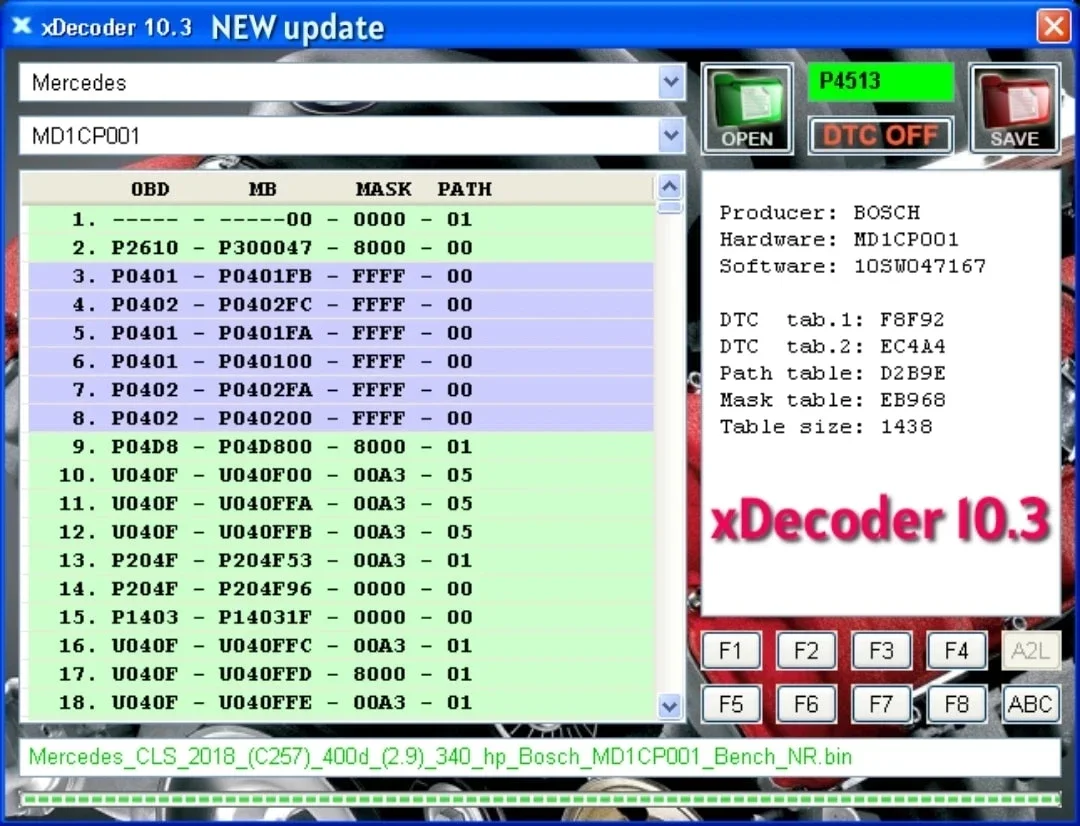
Task: Click the xDecoder logo icon in titlebar
Action: (x=21, y=26)
